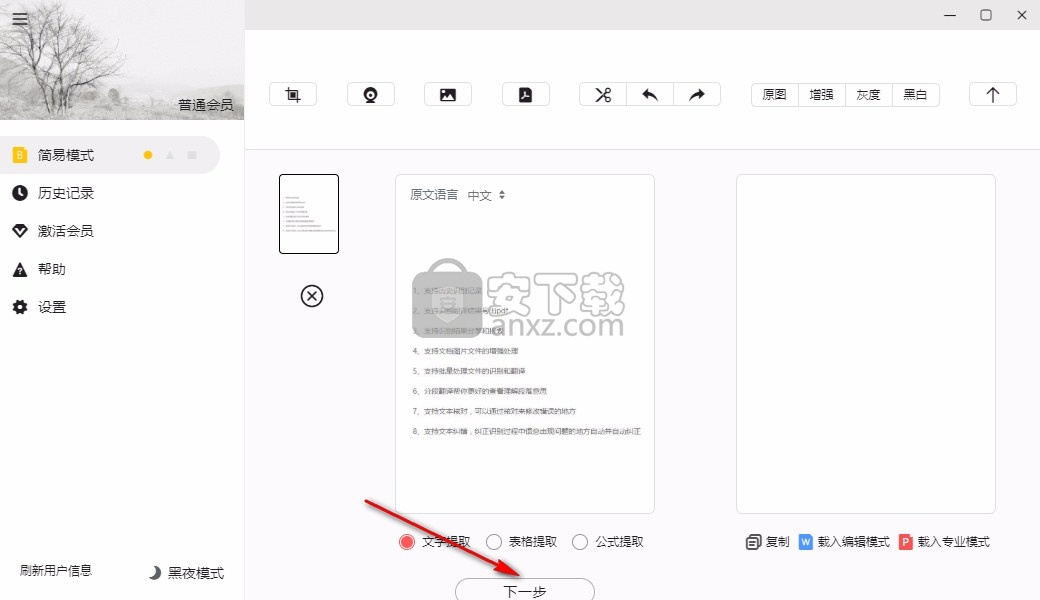1040x600 pixels.
Task: Rotate left with the back arrow icon
Action: tap(650, 94)
